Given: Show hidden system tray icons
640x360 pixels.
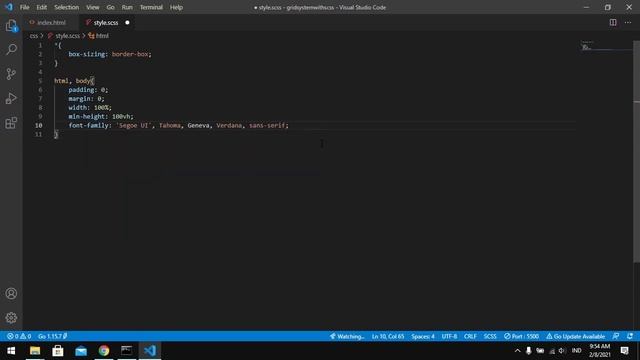Looking at the screenshot, I should pos(518,351).
